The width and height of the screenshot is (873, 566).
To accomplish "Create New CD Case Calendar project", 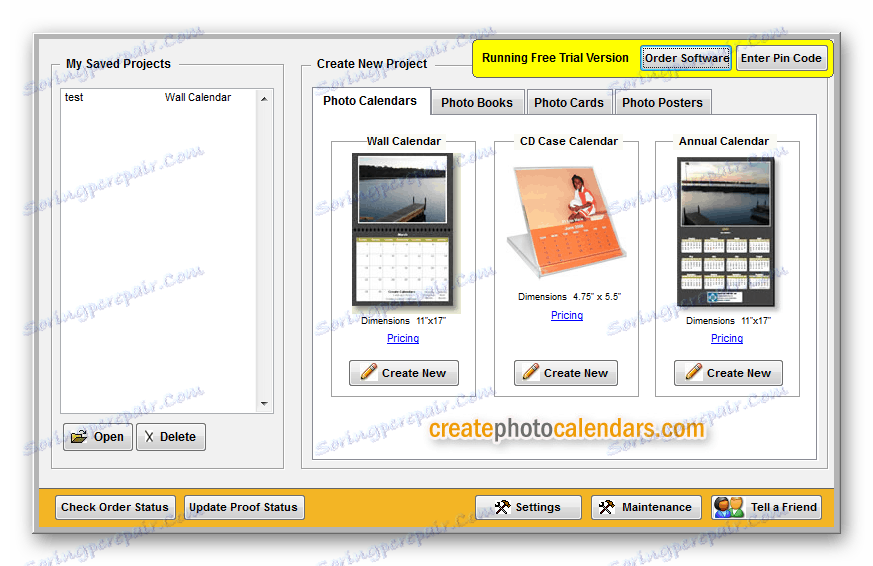I will [566, 373].
